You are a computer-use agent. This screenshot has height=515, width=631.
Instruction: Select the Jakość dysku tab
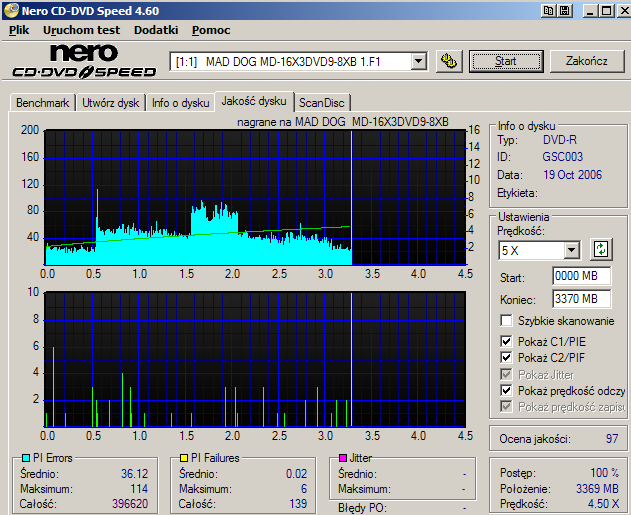pyautogui.click(x=254, y=101)
